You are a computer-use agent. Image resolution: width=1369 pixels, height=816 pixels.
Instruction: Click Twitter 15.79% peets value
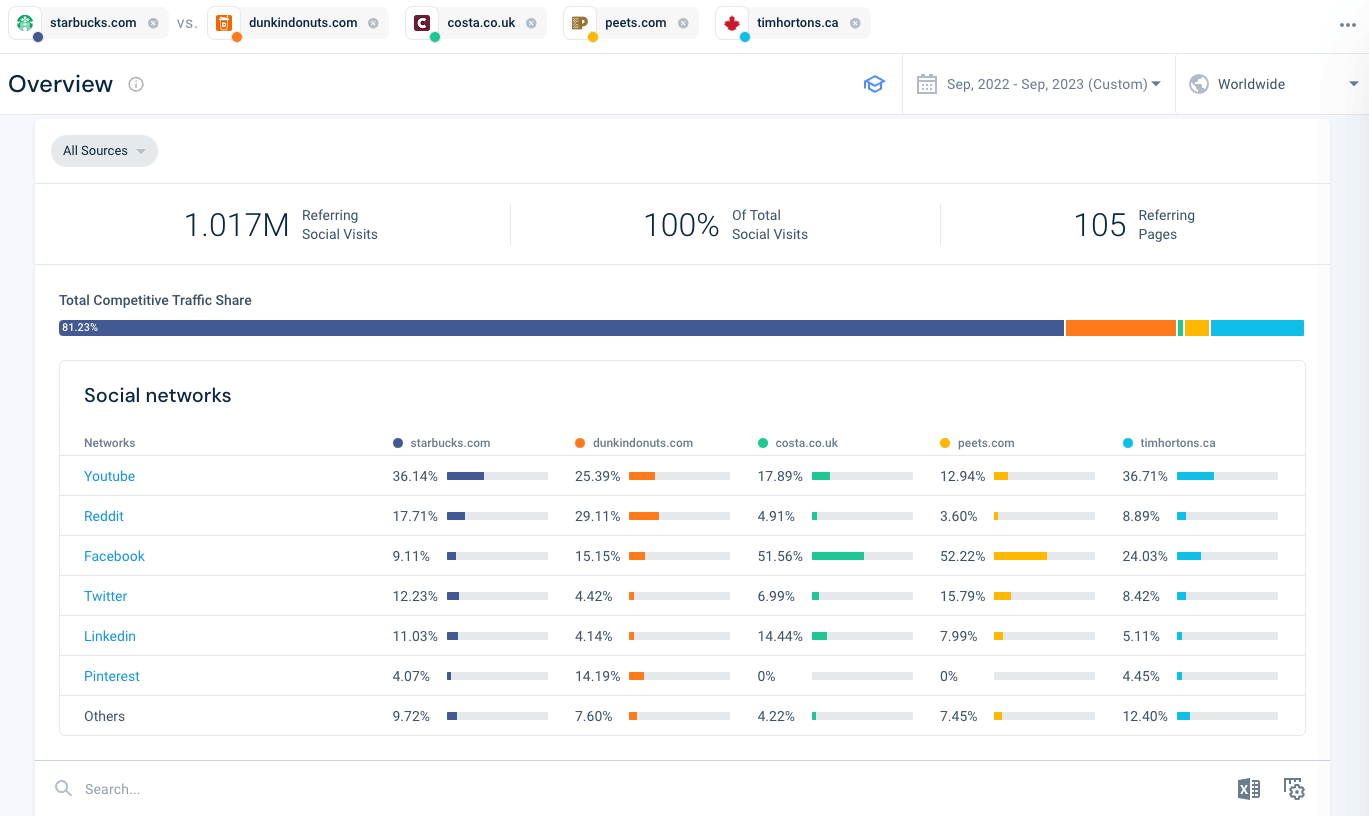(x=962, y=596)
